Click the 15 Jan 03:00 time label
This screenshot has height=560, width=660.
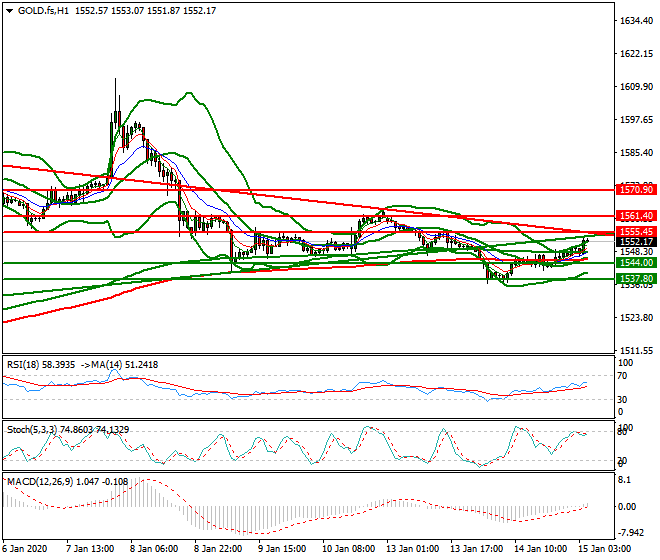tap(604, 549)
